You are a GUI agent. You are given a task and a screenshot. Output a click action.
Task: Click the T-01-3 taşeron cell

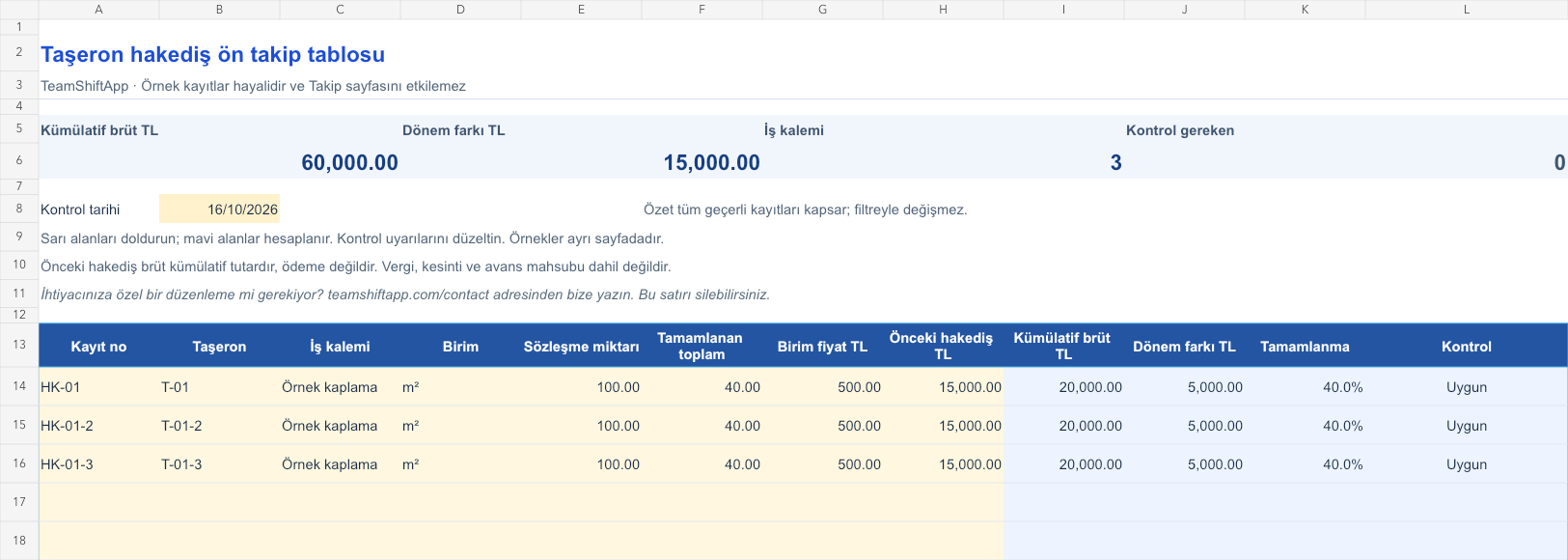[219, 464]
